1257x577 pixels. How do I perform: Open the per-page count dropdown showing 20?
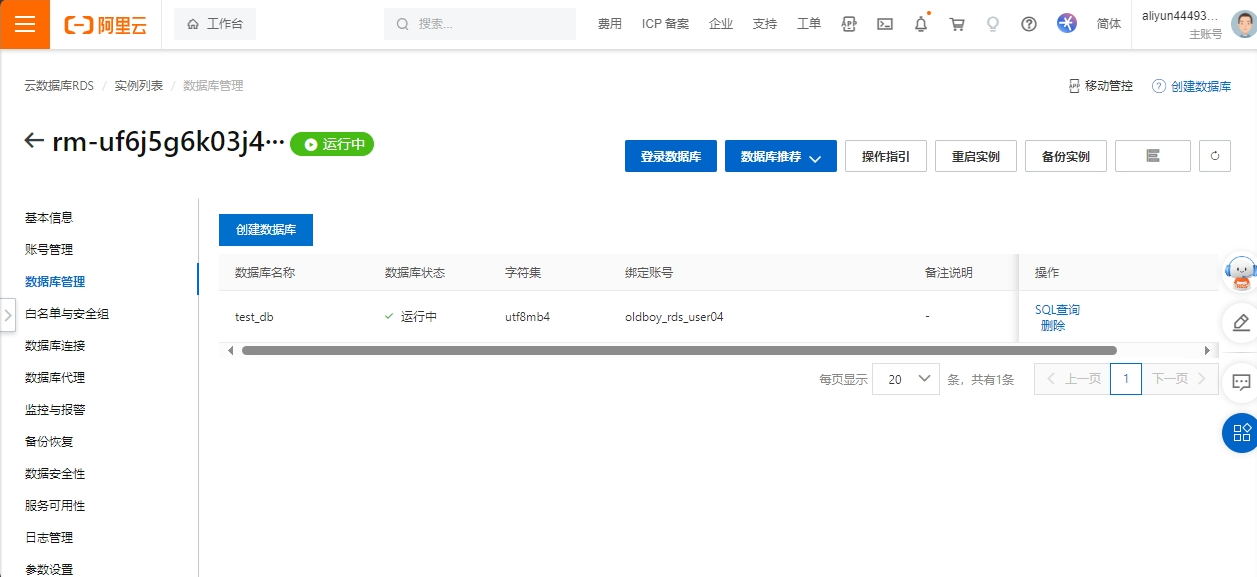coord(906,379)
